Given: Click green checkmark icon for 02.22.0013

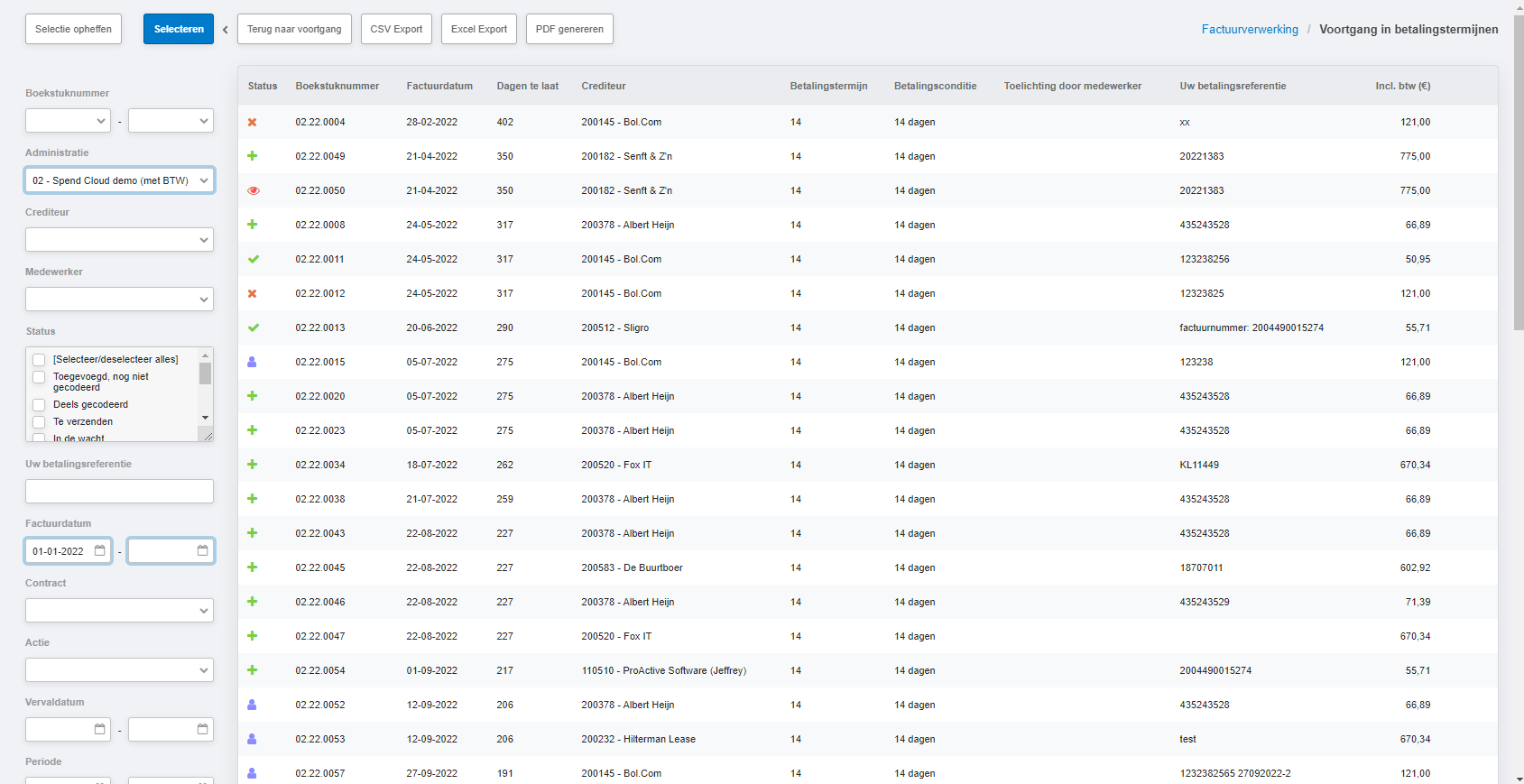Looking at the screenshot, I should tap(253, 327).
